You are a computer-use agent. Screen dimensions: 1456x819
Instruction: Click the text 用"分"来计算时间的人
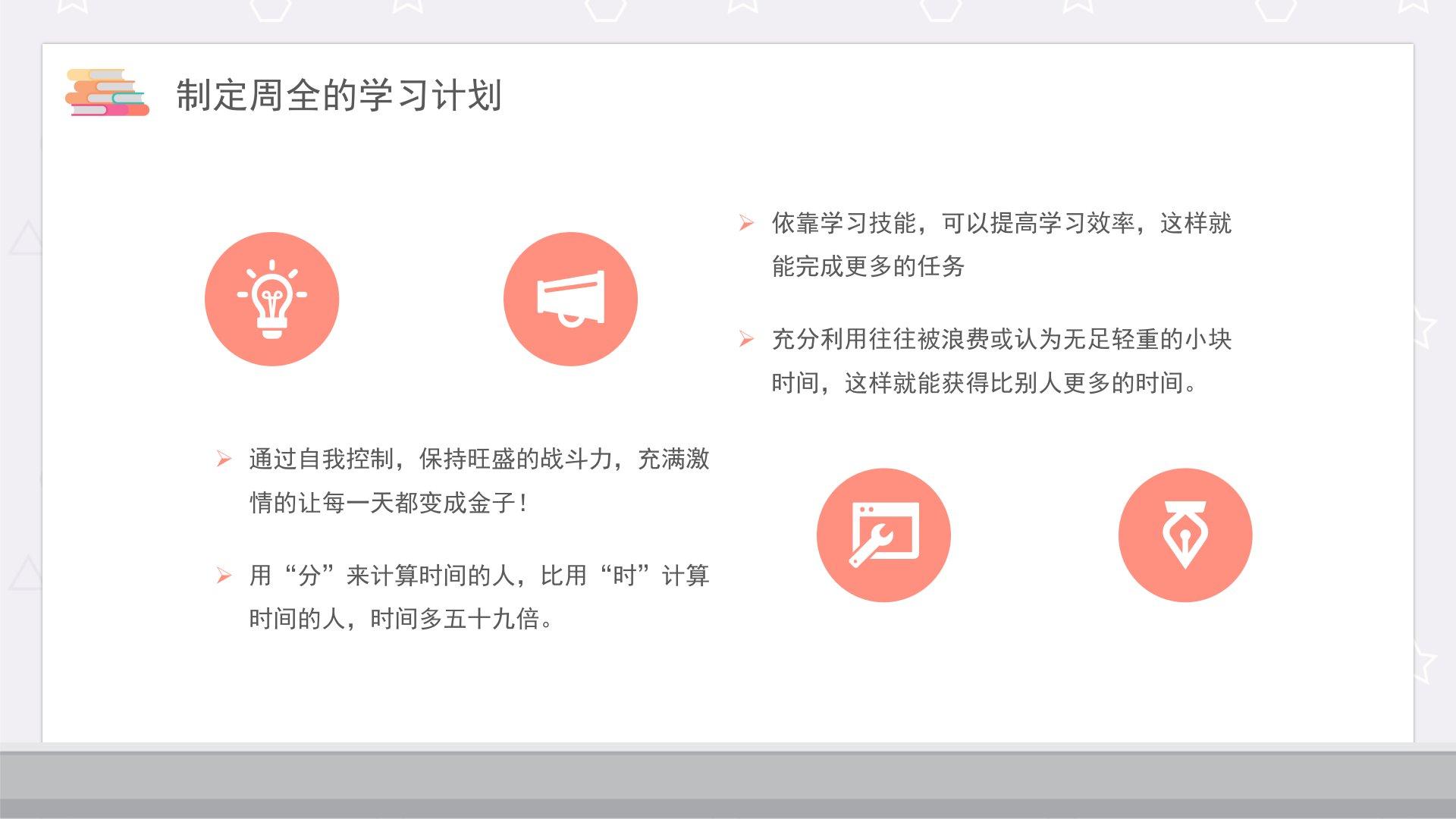(479, 576)
